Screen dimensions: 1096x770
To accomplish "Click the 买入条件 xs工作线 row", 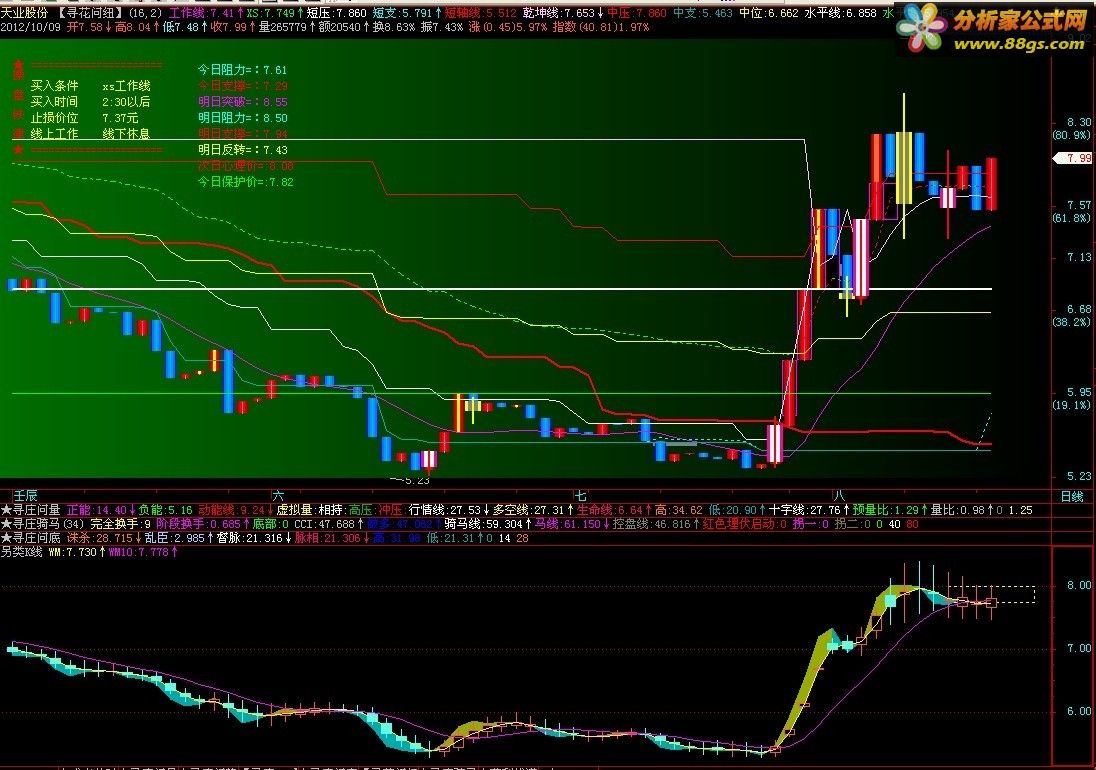I will click(90, 86).
